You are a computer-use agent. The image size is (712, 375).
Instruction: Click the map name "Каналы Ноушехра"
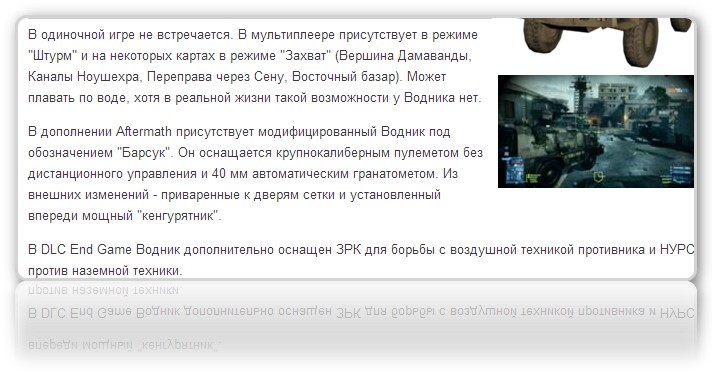[x=83, y=77]
